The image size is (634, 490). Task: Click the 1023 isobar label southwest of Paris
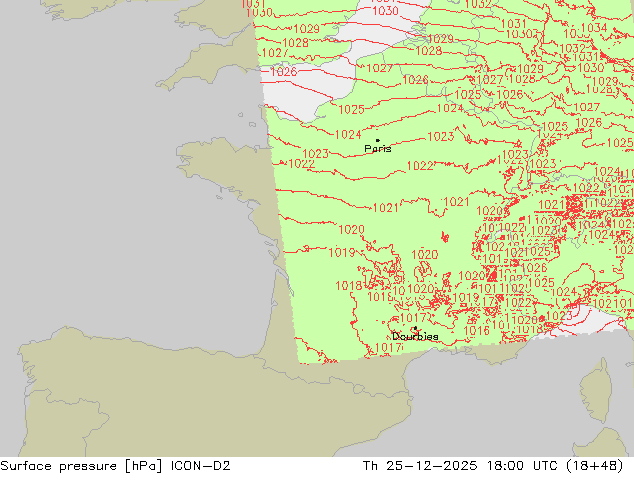[315, 154]
